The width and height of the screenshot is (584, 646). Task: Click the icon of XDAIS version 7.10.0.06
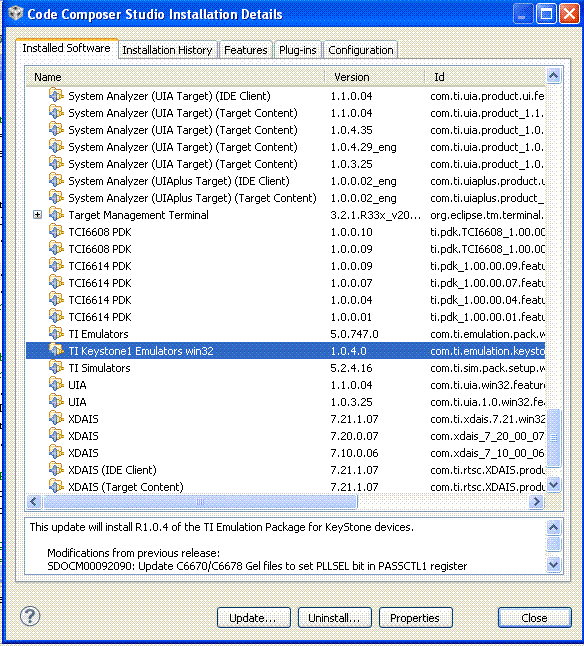pos(56,452)
